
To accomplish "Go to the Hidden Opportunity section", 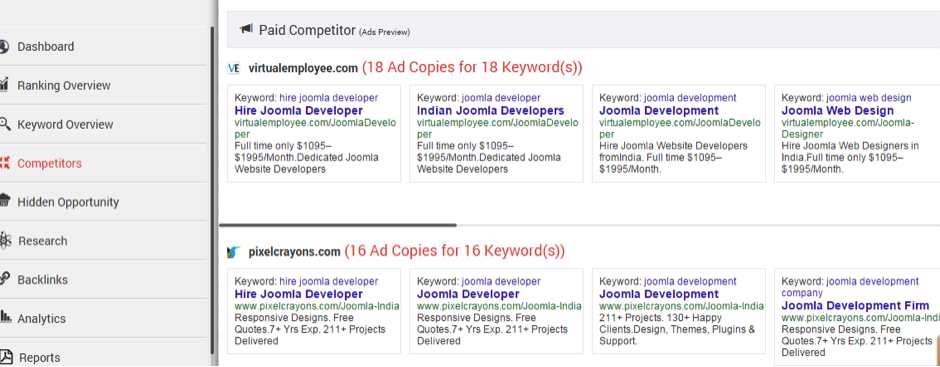I will 68,202.
